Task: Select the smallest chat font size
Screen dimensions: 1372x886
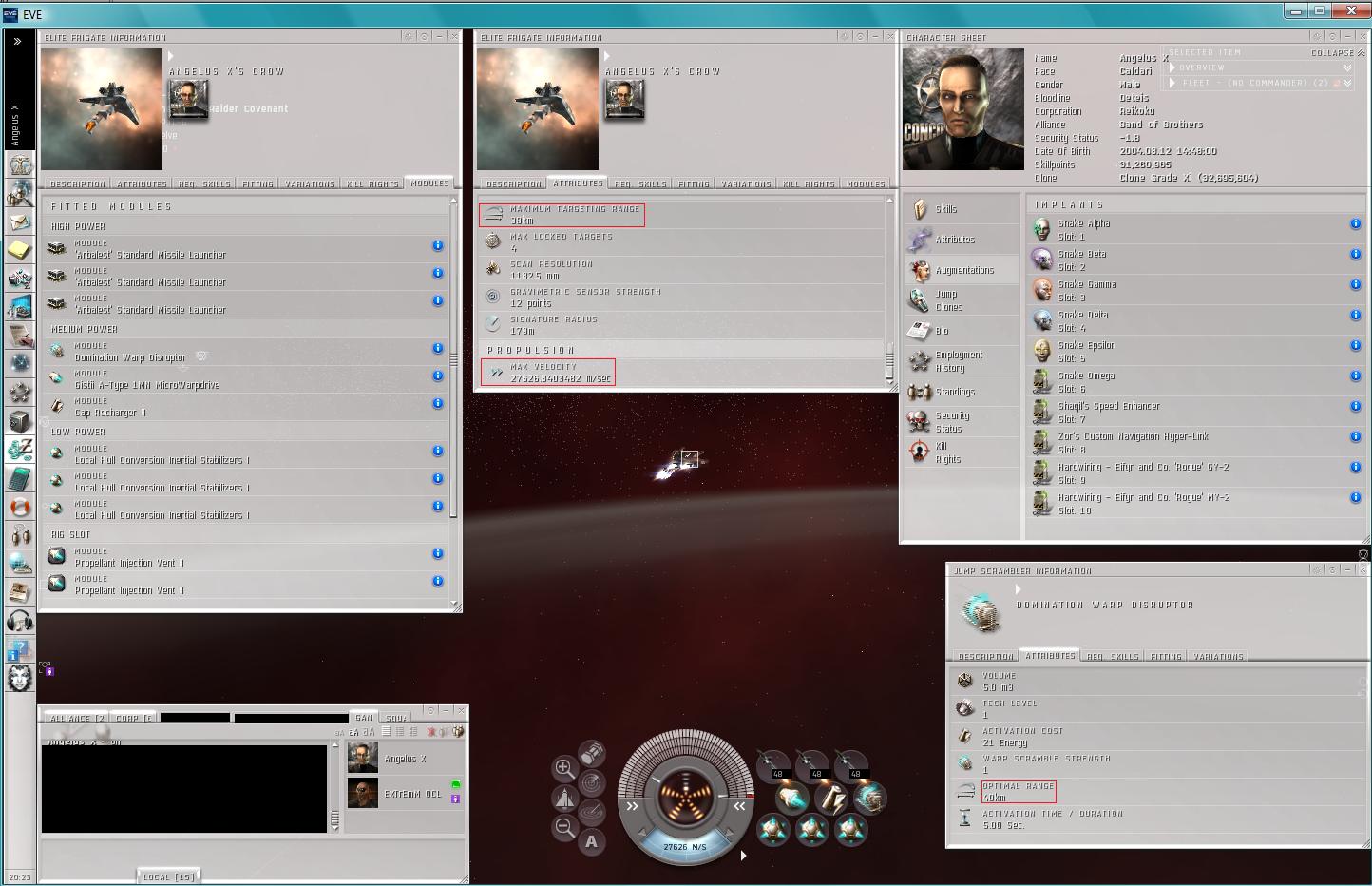Action: pyautogui.click(x=340, y=733)
